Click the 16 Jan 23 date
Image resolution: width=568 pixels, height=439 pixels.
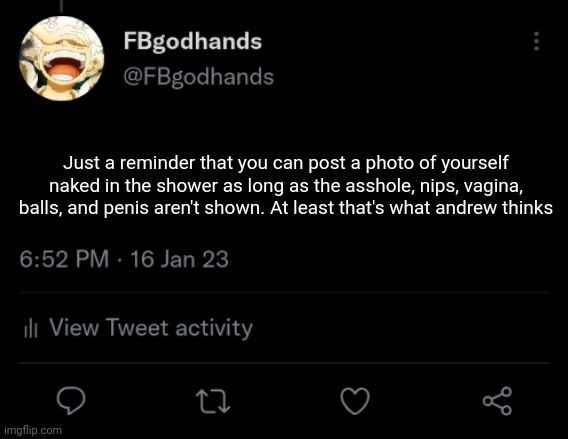[179, 259]
